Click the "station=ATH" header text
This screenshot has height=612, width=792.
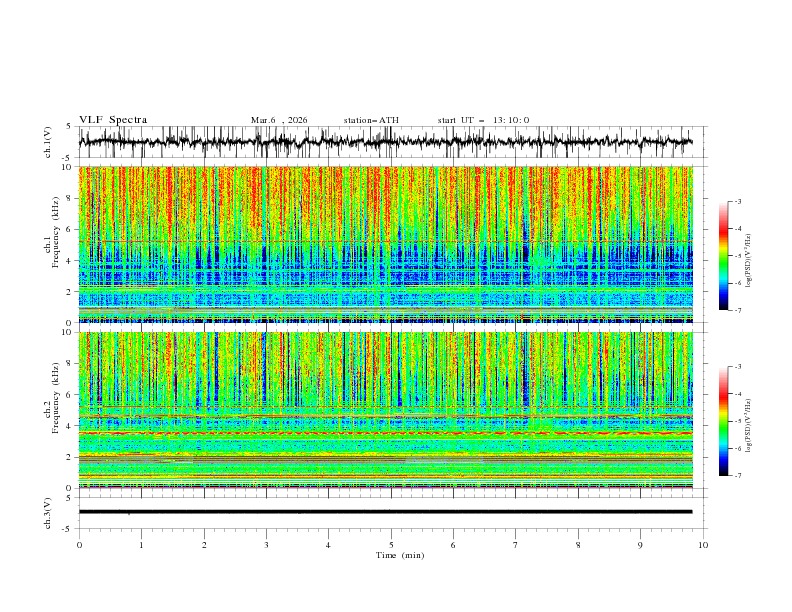click(x=371, y=120)
